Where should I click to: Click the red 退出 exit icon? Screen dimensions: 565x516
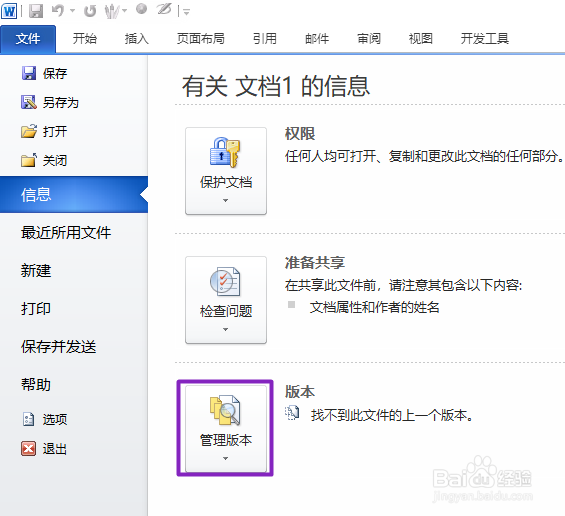coord(28,449)
